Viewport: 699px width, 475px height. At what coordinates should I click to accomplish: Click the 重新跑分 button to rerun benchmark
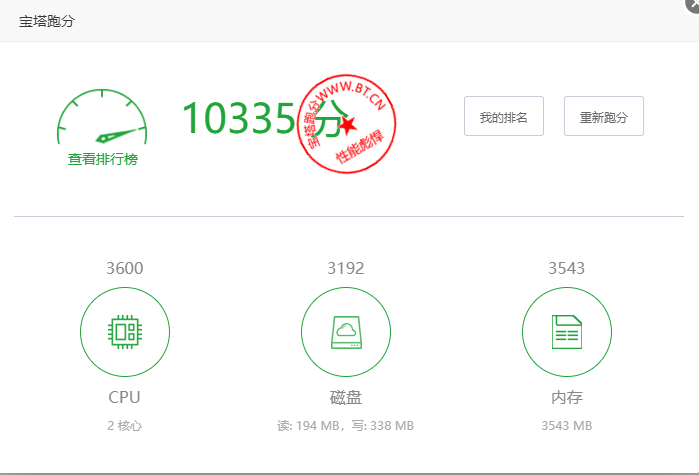pyautogui.click(x=604, y=116)
